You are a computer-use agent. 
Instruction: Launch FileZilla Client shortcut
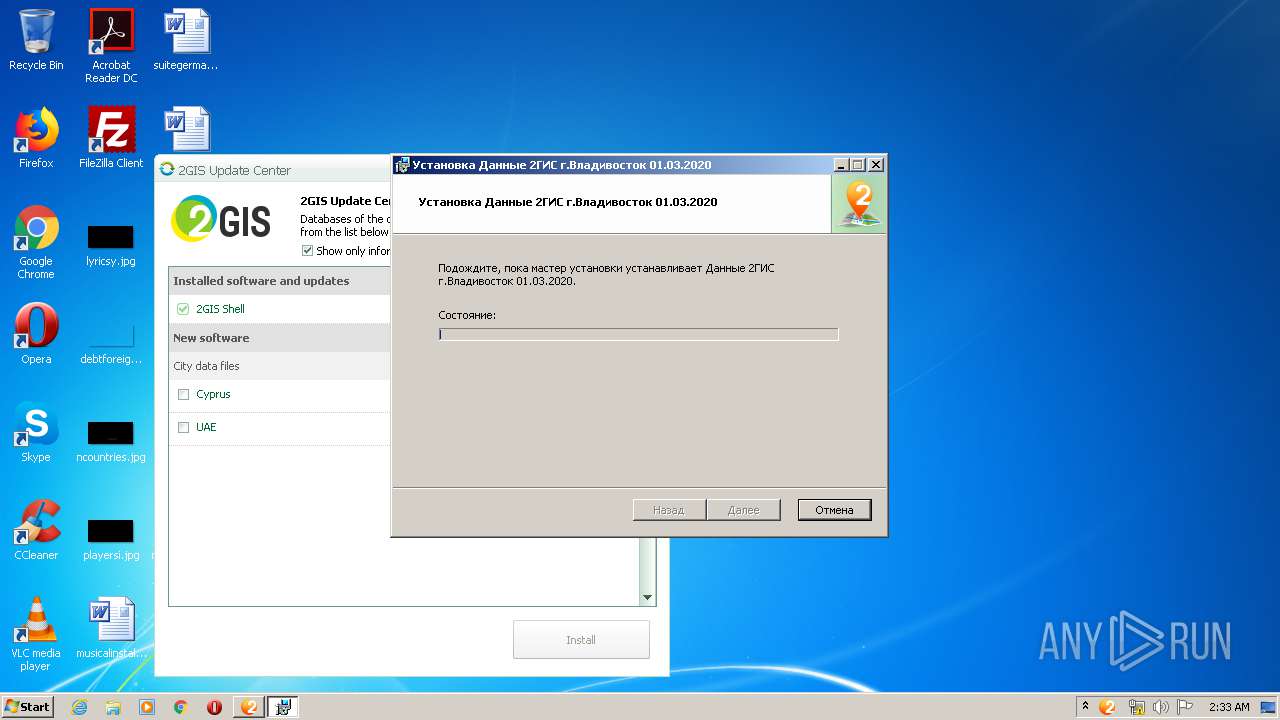click(x=111, y=138)
